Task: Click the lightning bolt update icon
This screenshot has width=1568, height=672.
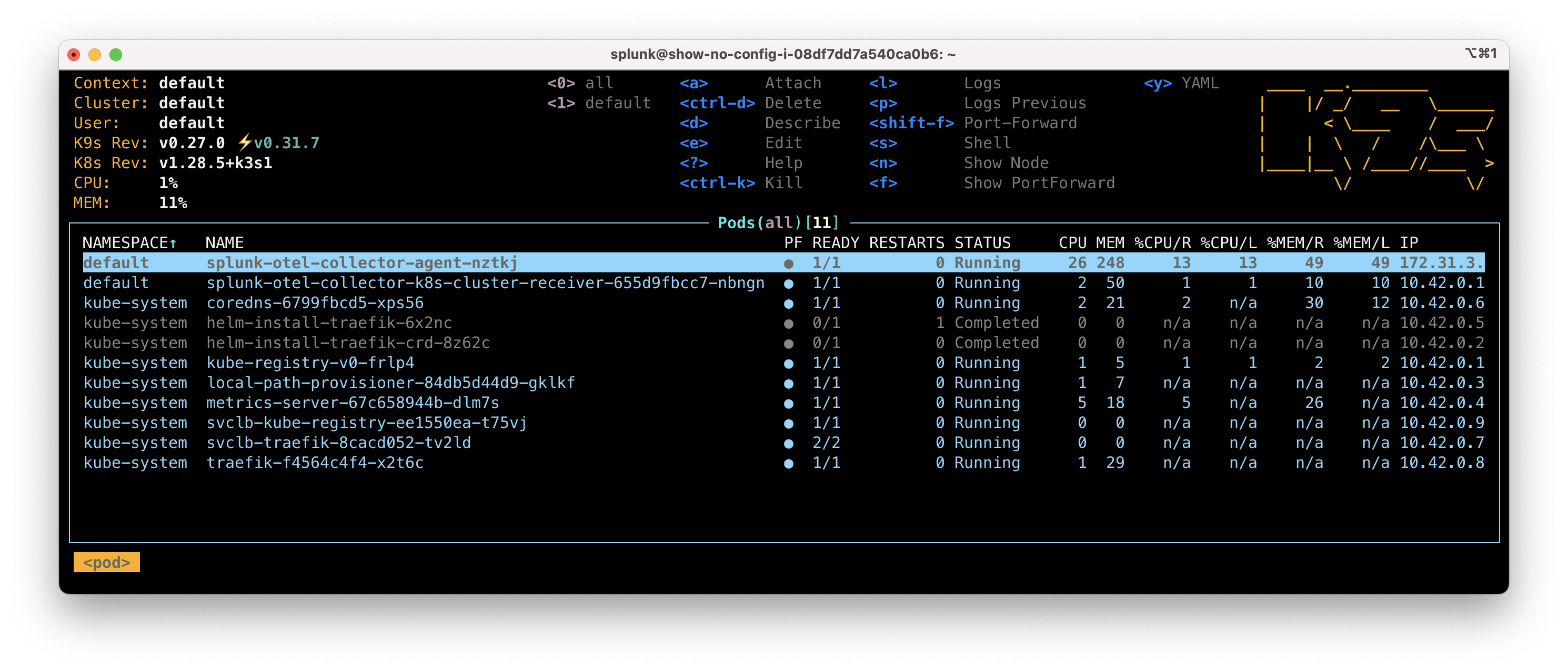Action: tap(244, 143)
